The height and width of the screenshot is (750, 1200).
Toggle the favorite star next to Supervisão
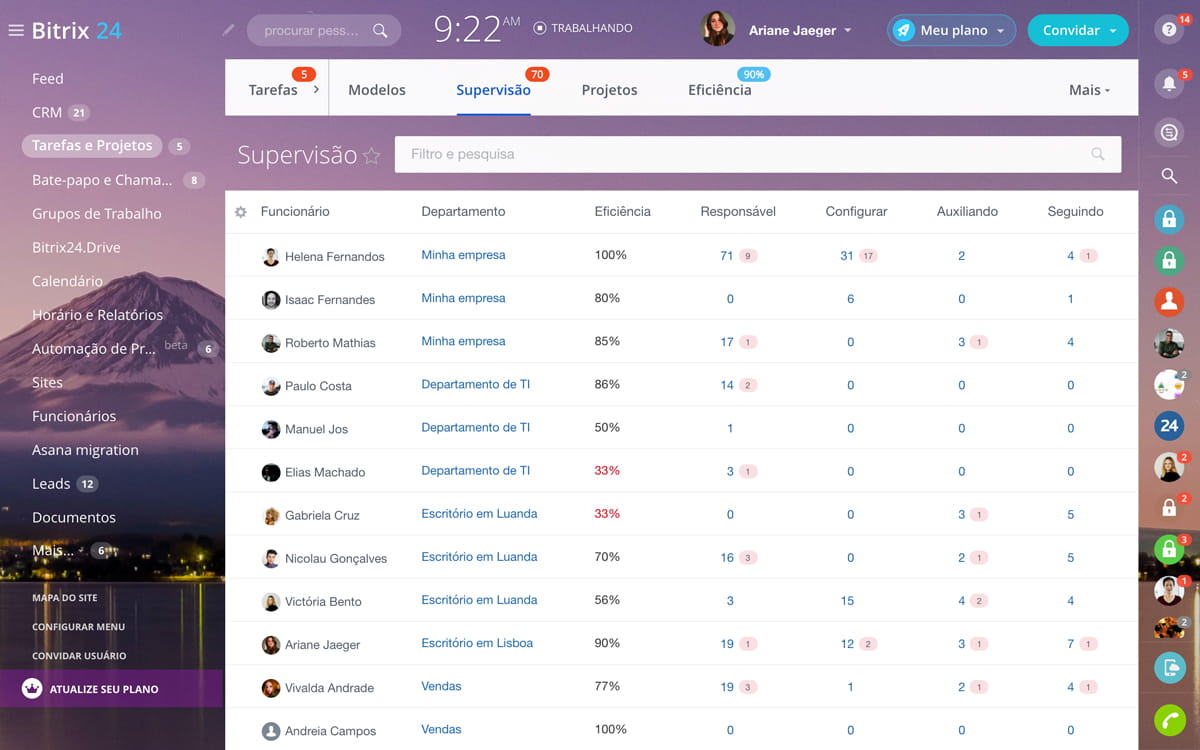click(x=372, y=156)
